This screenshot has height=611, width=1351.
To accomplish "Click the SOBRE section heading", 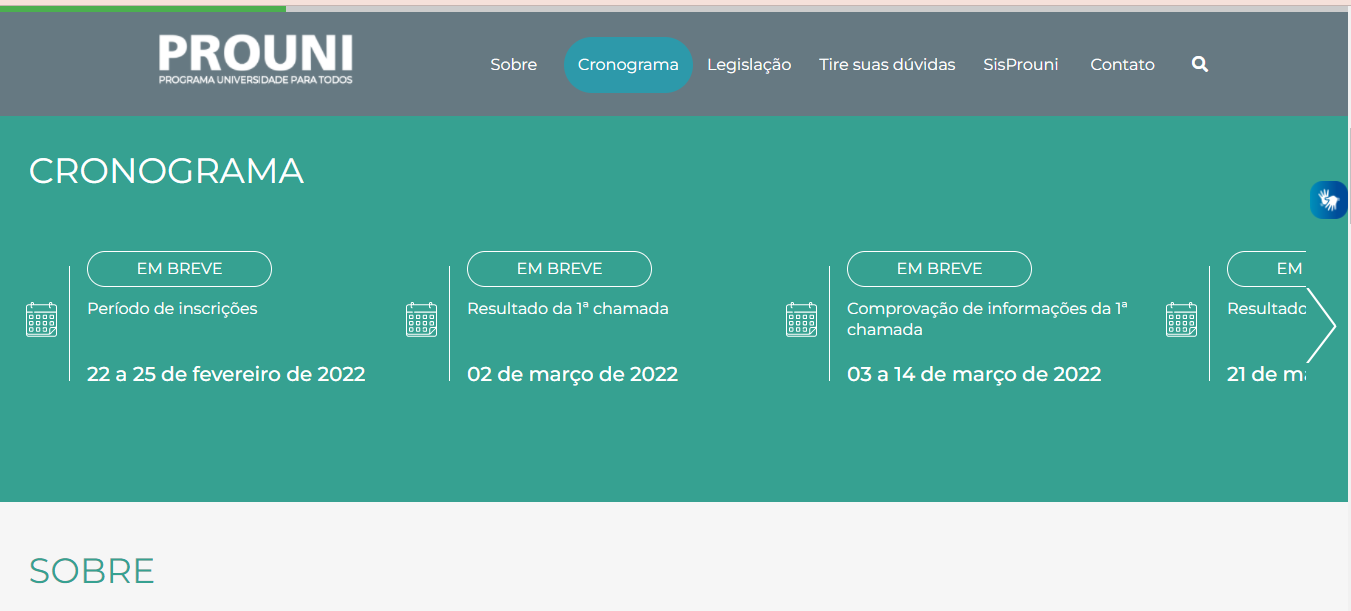I will [92, 571].
